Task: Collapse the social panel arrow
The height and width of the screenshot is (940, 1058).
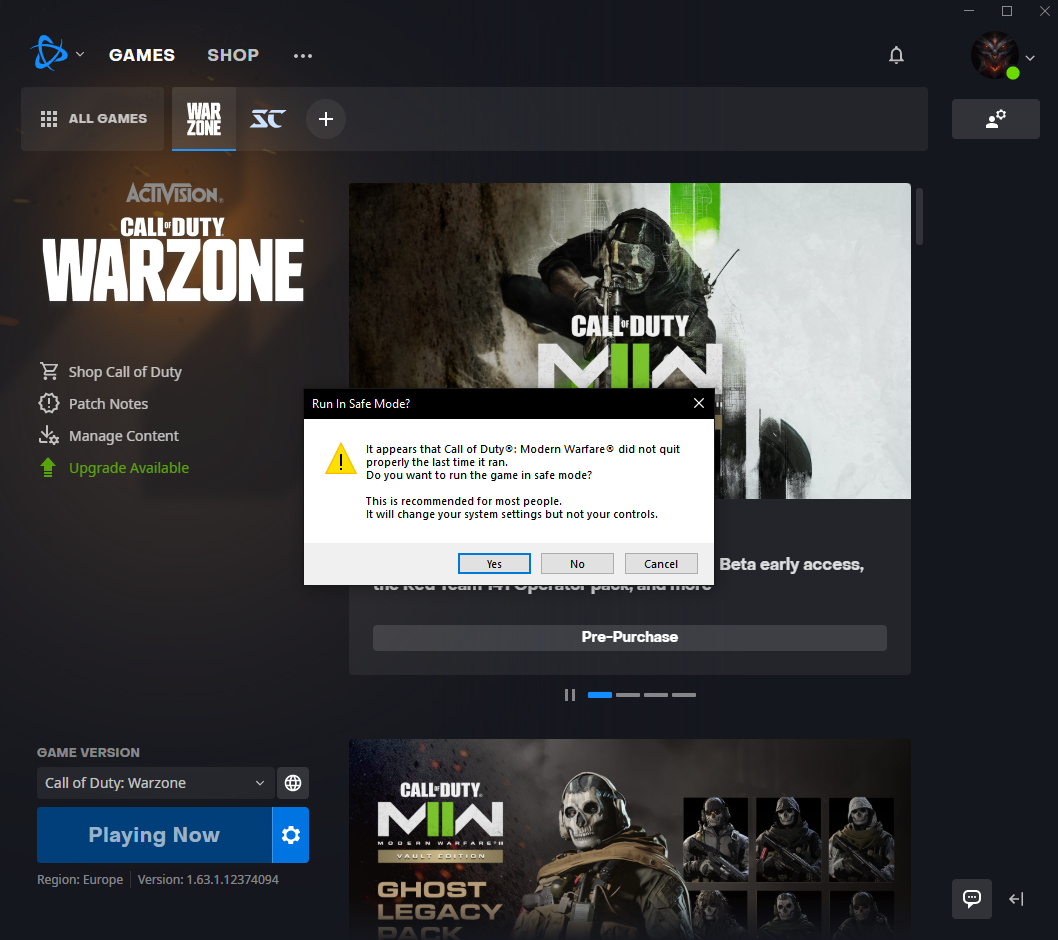Action: point(1016,899)
